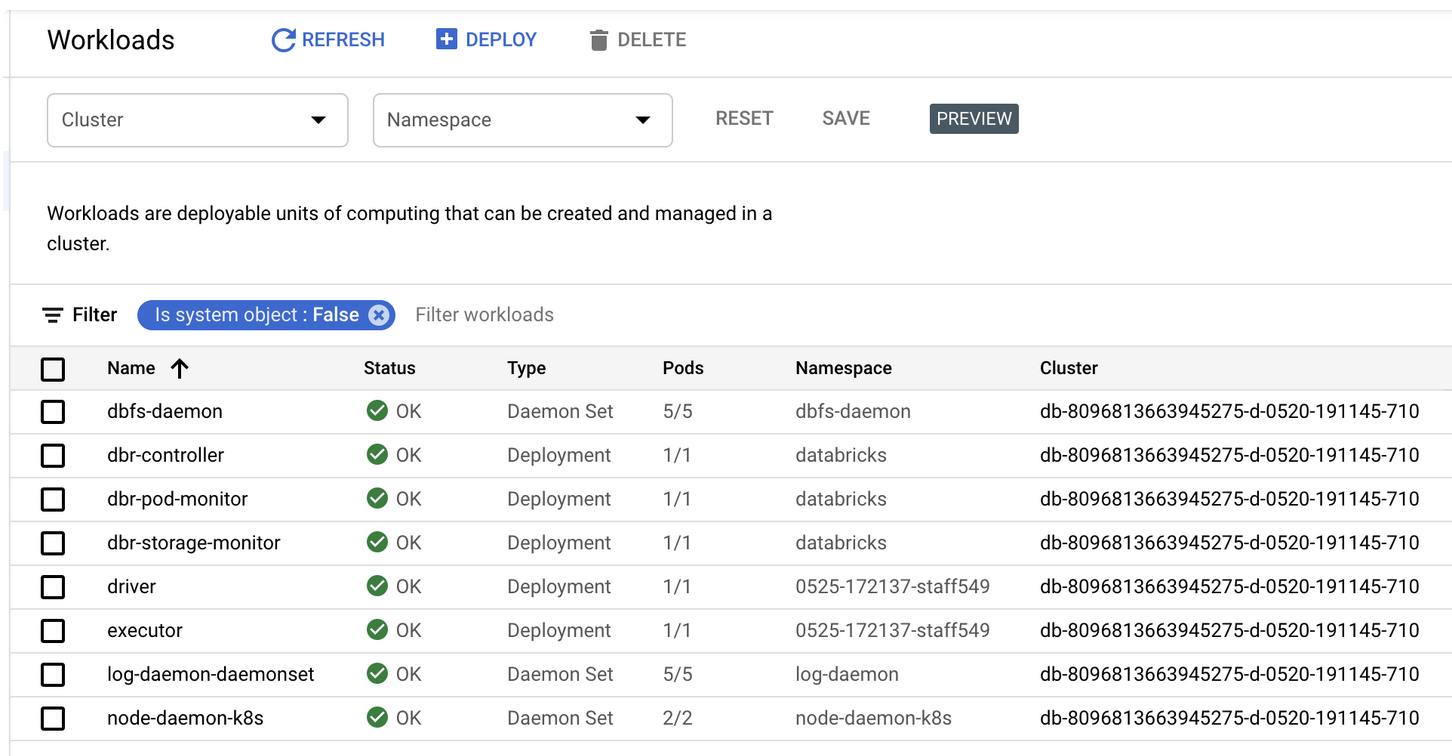Check the dbr-controller row checkbox
The height and width of the screenshot is (756, 1452).
(x=53, y=456)
